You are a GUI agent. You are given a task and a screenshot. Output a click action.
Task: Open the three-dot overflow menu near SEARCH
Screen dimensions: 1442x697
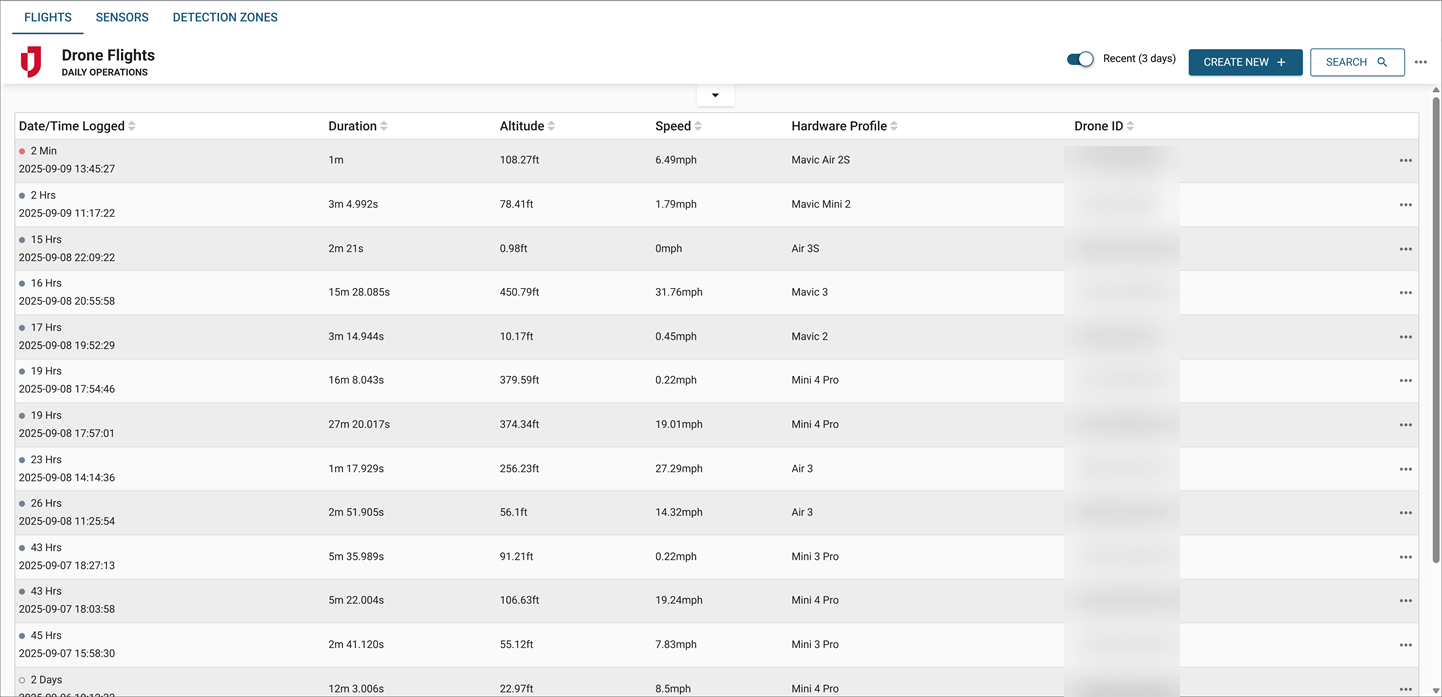1421,61
